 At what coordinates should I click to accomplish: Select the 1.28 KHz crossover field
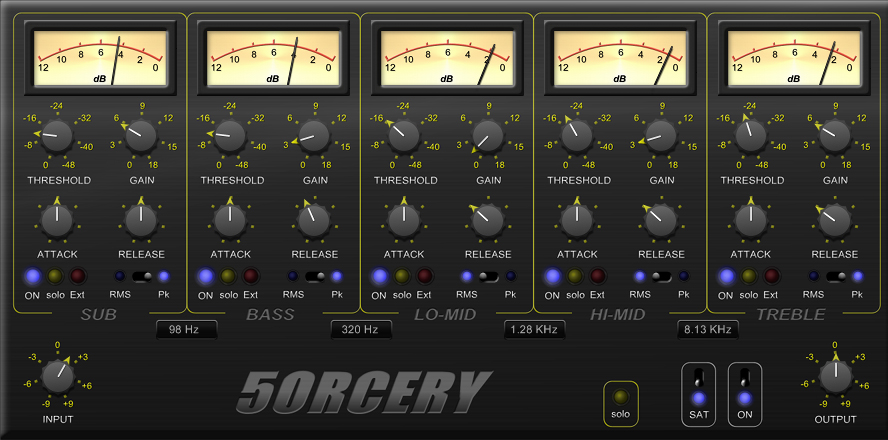coord(535,330)
